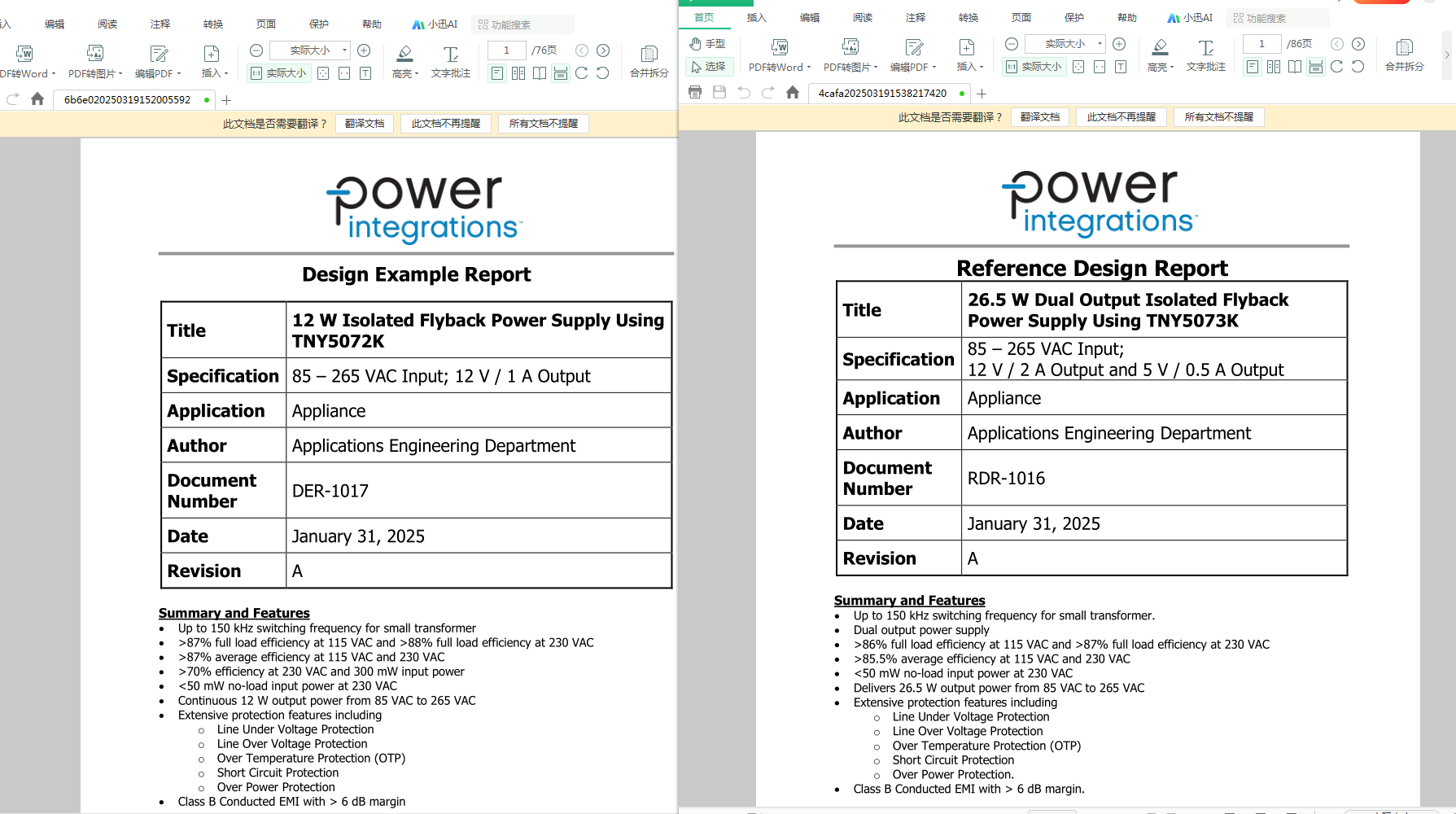Click fit-page icon in left window

323,73
